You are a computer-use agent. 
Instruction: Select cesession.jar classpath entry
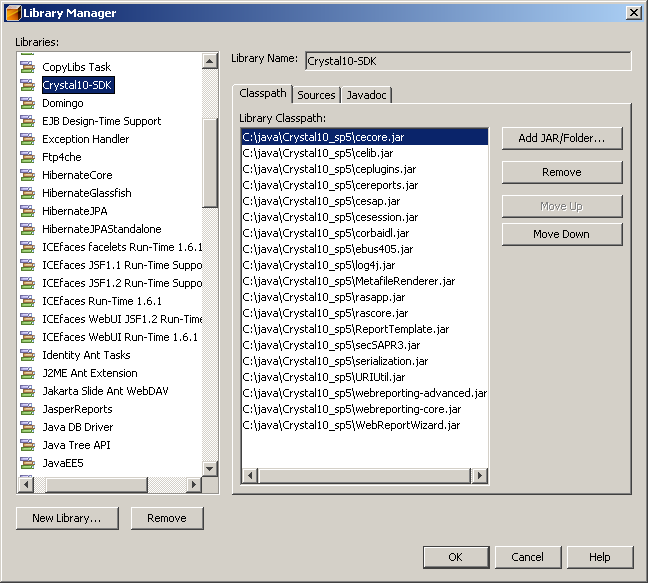pos(364,217)
